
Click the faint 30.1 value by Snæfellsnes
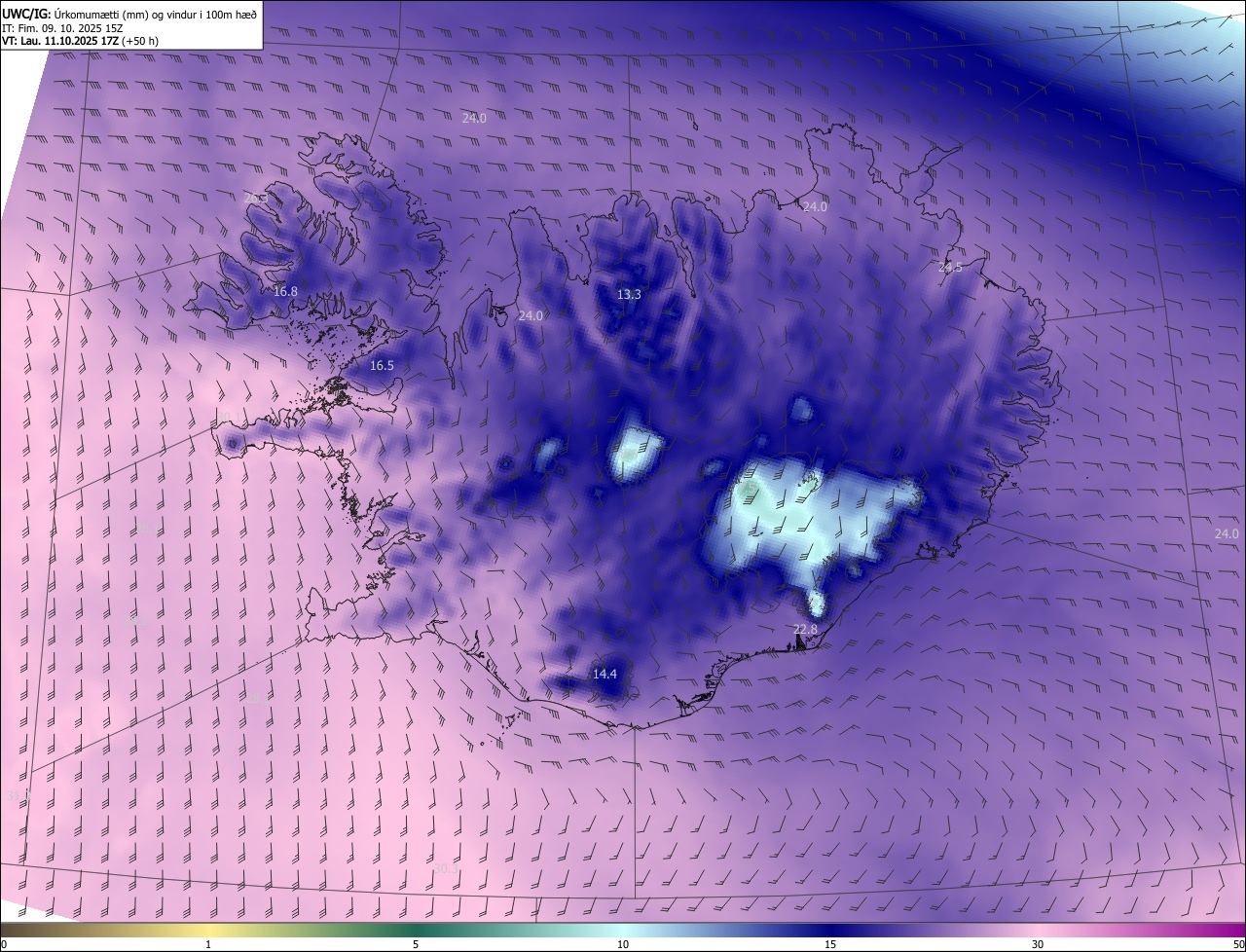click(231, 419)
